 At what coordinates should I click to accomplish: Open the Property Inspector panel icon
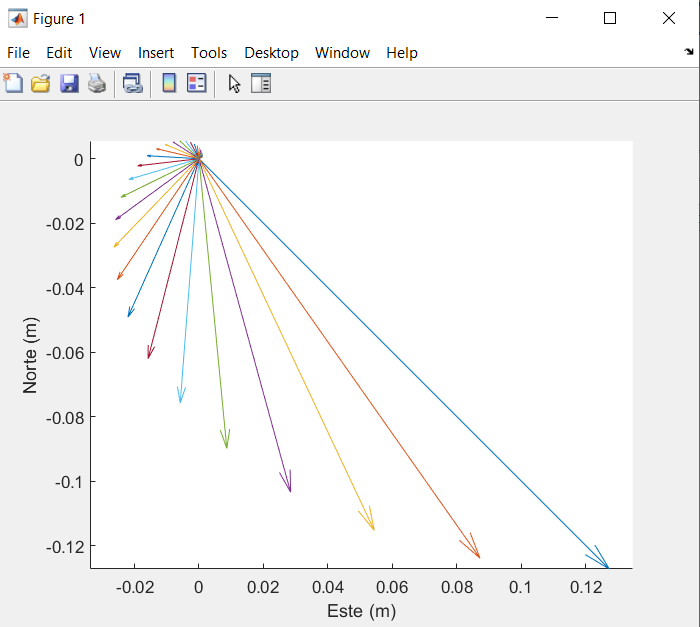(261, 84)
